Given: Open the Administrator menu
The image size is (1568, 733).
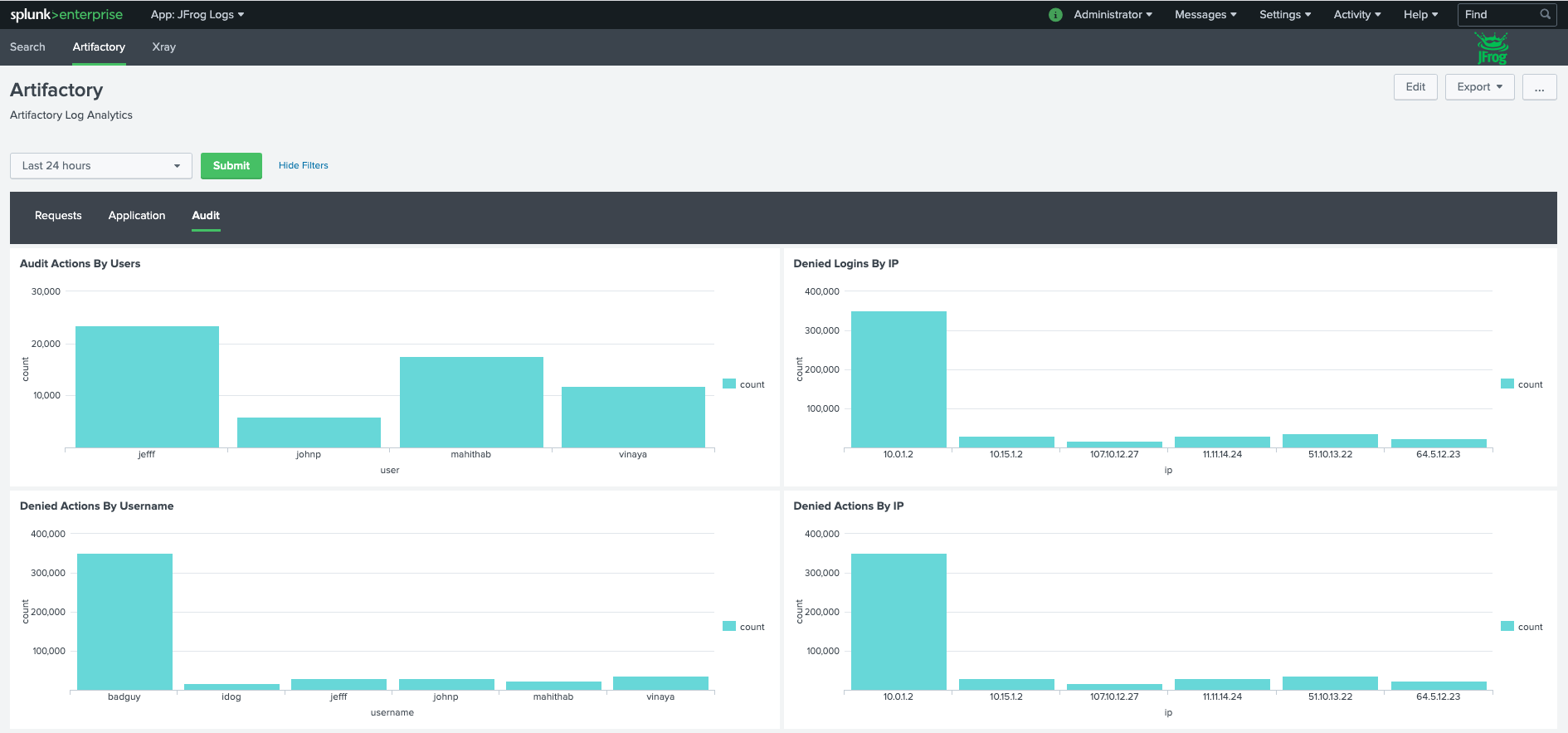Looking at the screenshot, I should 1113,14.
